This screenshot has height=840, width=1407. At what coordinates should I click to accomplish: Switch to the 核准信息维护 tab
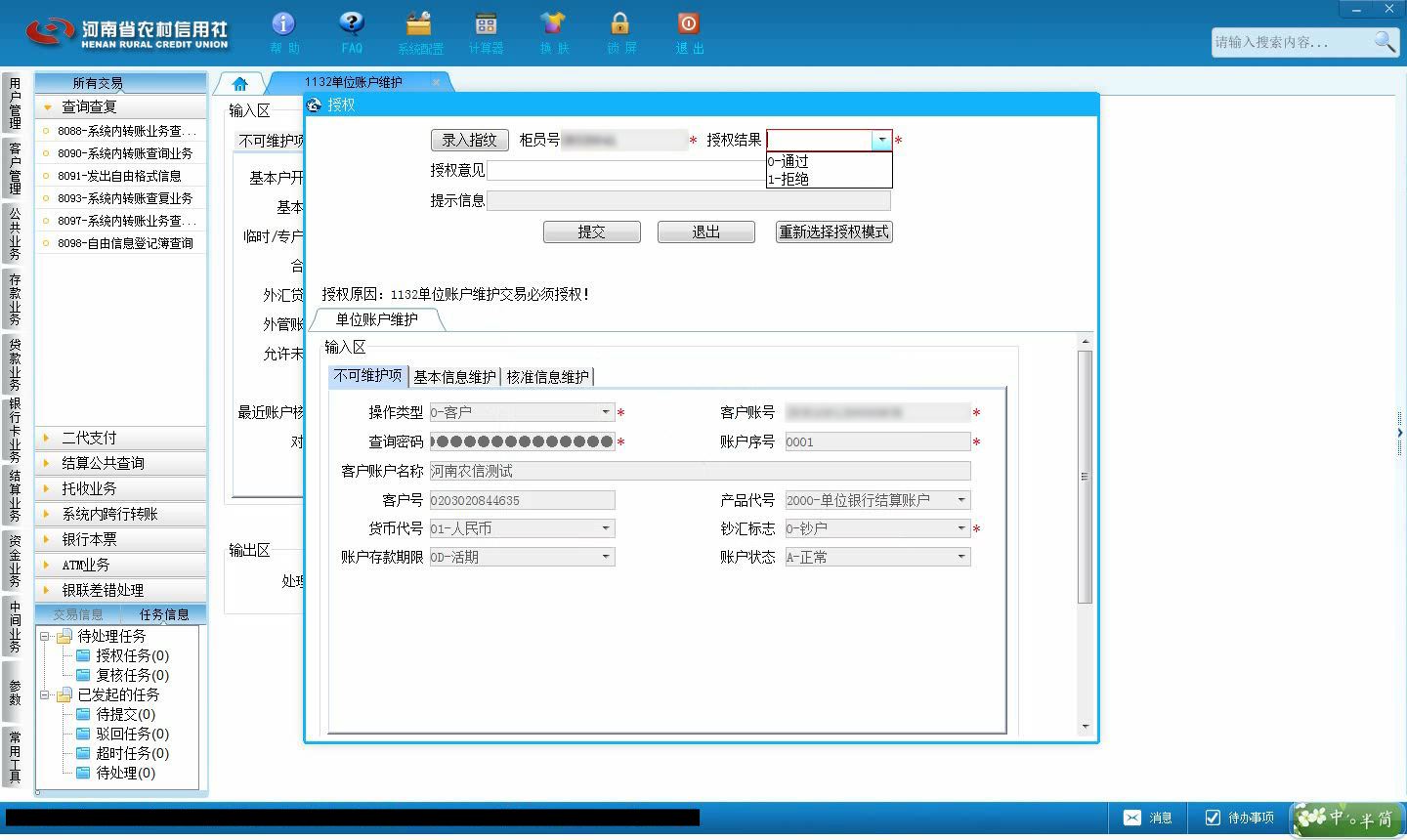[547, 377]
